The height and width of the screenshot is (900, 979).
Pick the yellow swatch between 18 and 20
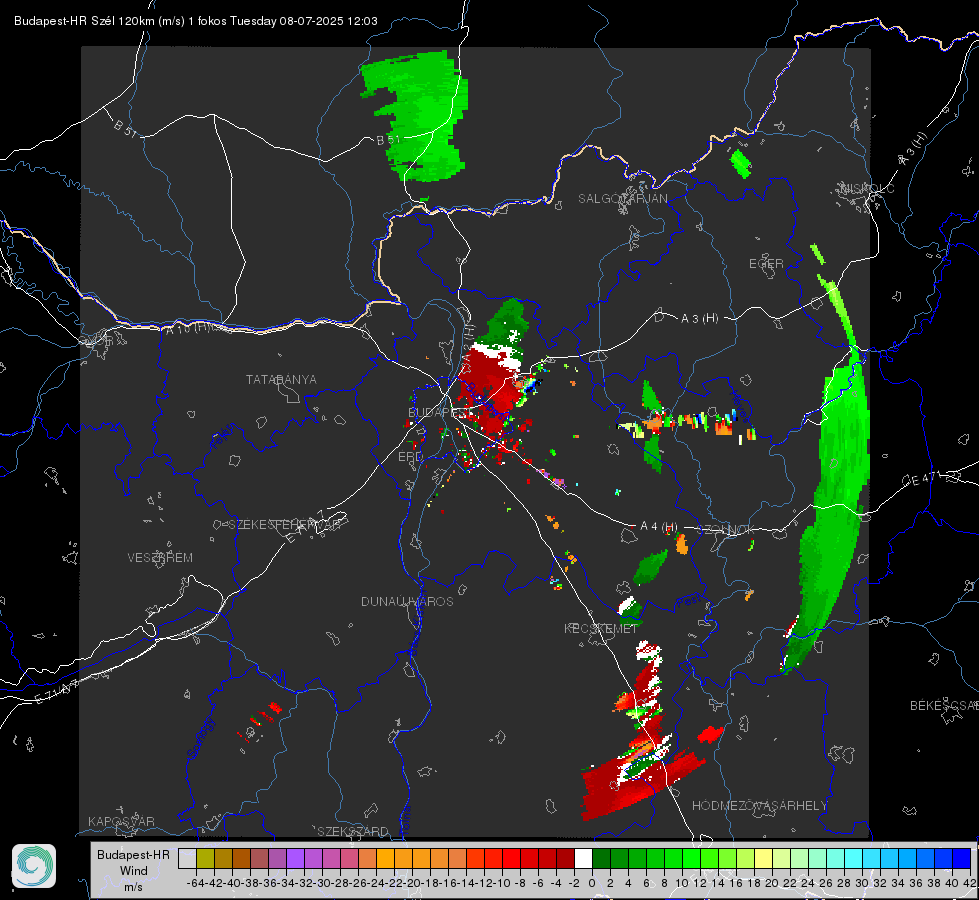(764, 858)
